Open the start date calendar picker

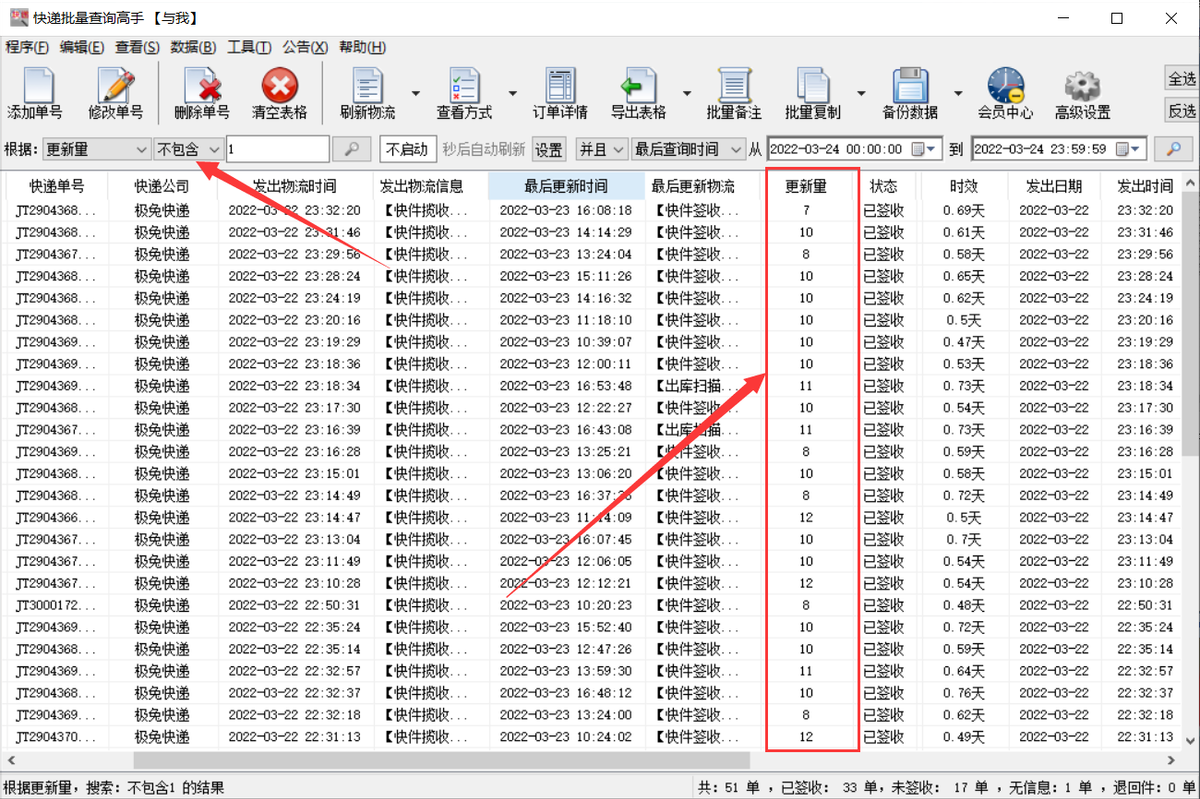point(926,149)
